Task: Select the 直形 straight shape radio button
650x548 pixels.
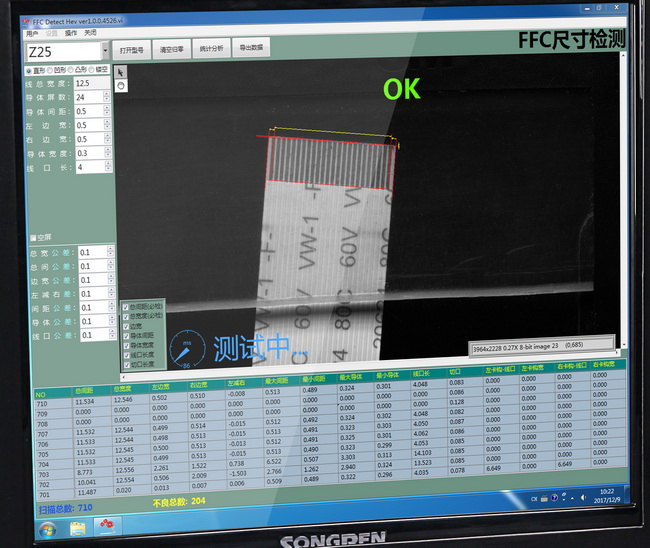Action: [28, 71]
